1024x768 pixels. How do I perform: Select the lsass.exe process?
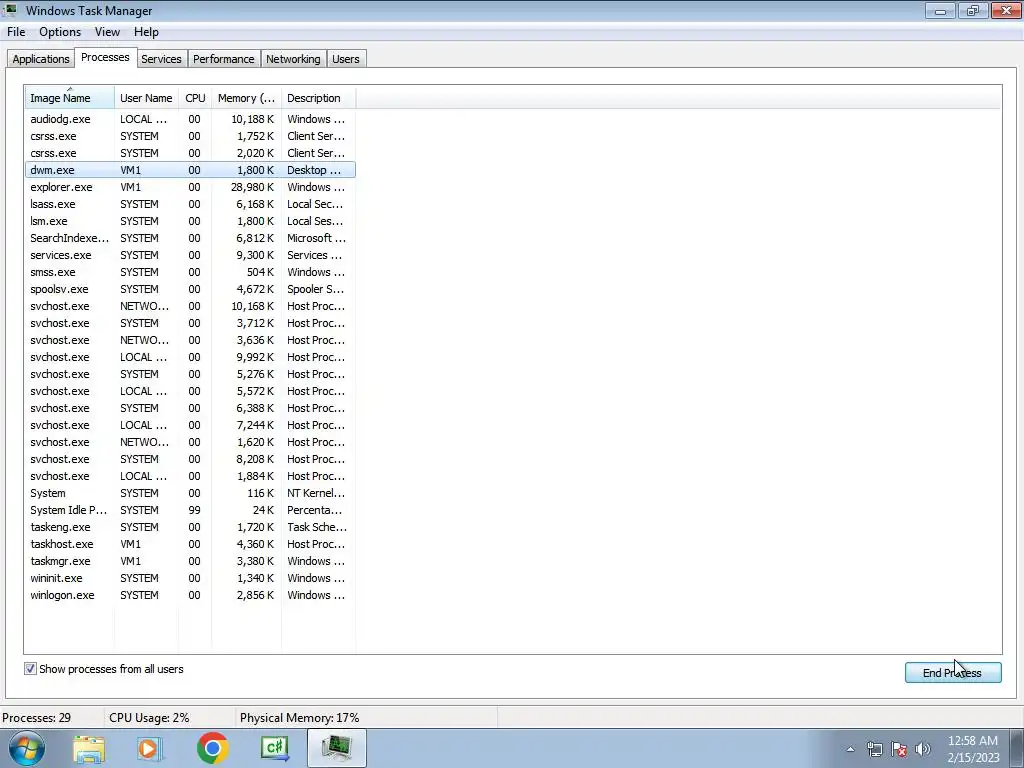pyautogui.click(x=190, y=204)
